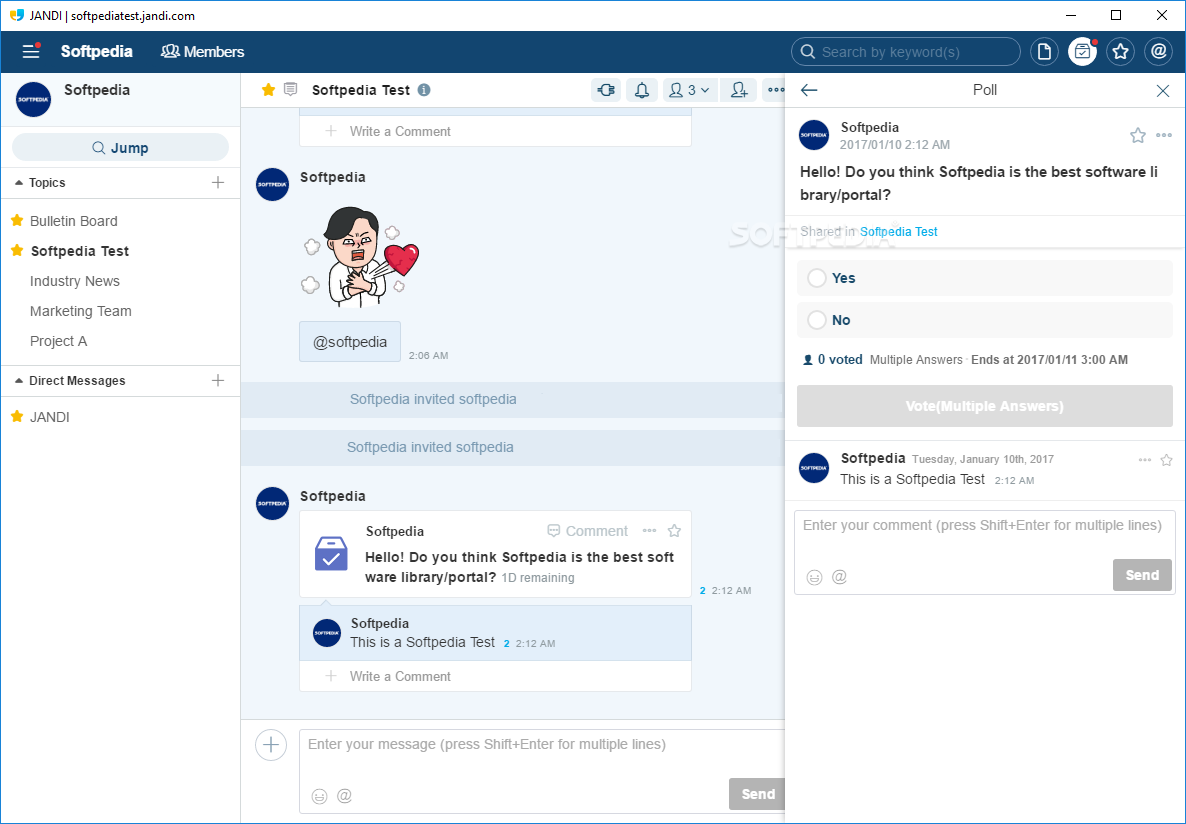1186x824 pixels.
Task: Click Softpedia team profile avatar
Action: coord(33,99)
